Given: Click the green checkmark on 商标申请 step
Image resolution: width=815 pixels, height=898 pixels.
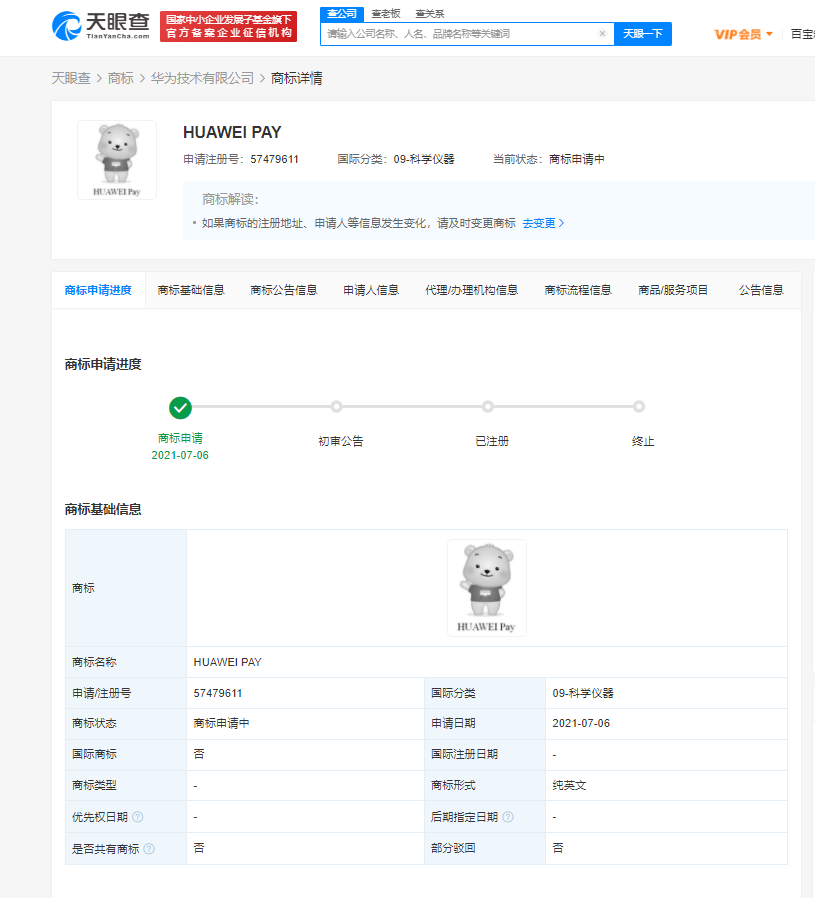Looking at the screenshot, I should [180, 408].
